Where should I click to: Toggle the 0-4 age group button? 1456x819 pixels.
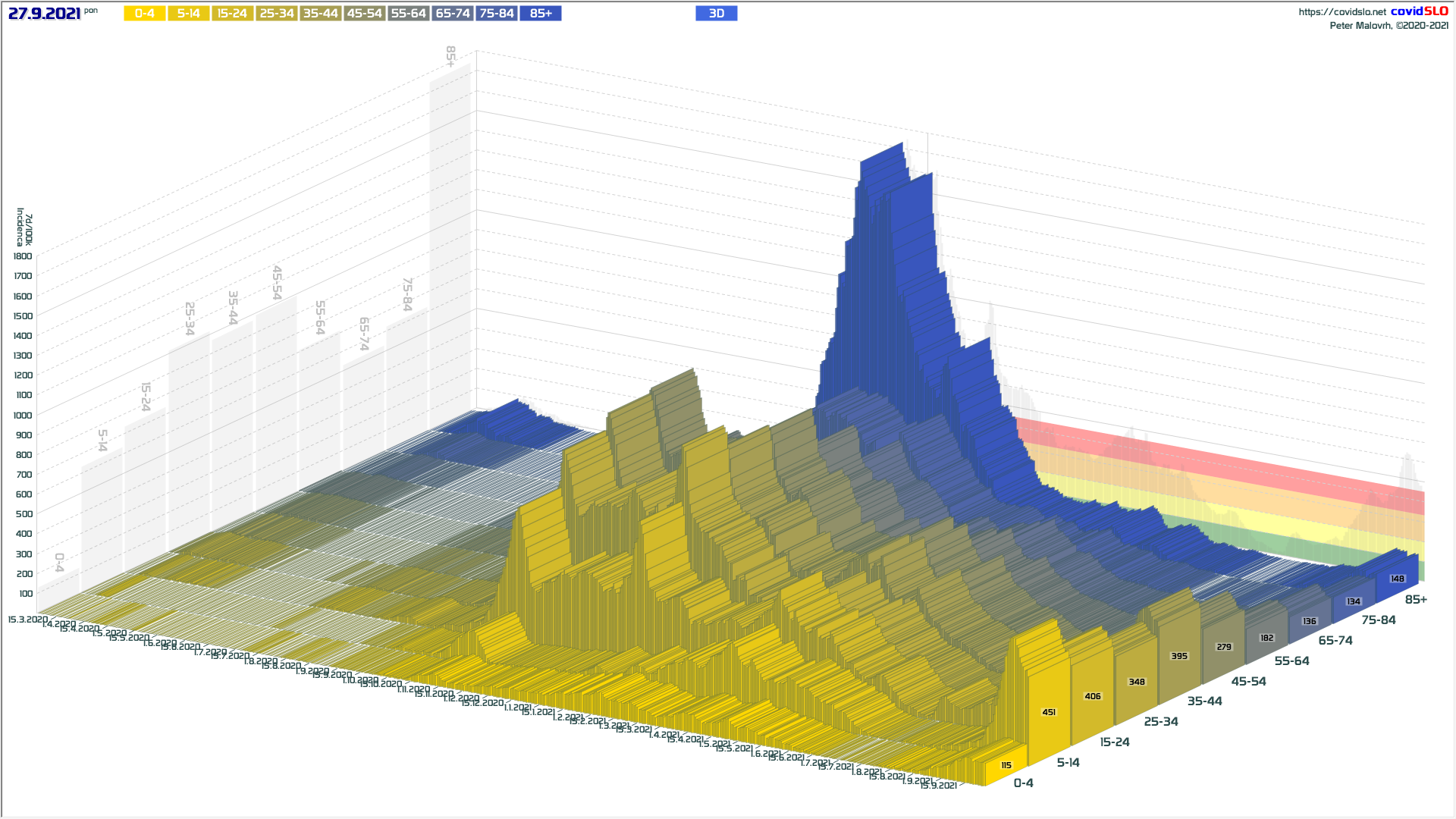(x=144, y=14)
